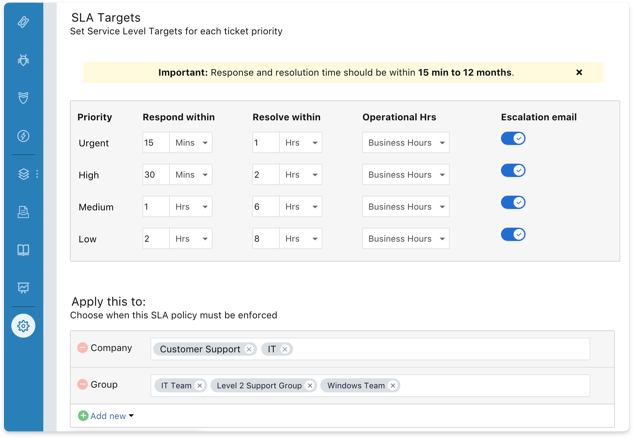The width and height of the screenshot is (633, 438).
Task: Turn off Low priority escalation email
Action: (513, 235)
